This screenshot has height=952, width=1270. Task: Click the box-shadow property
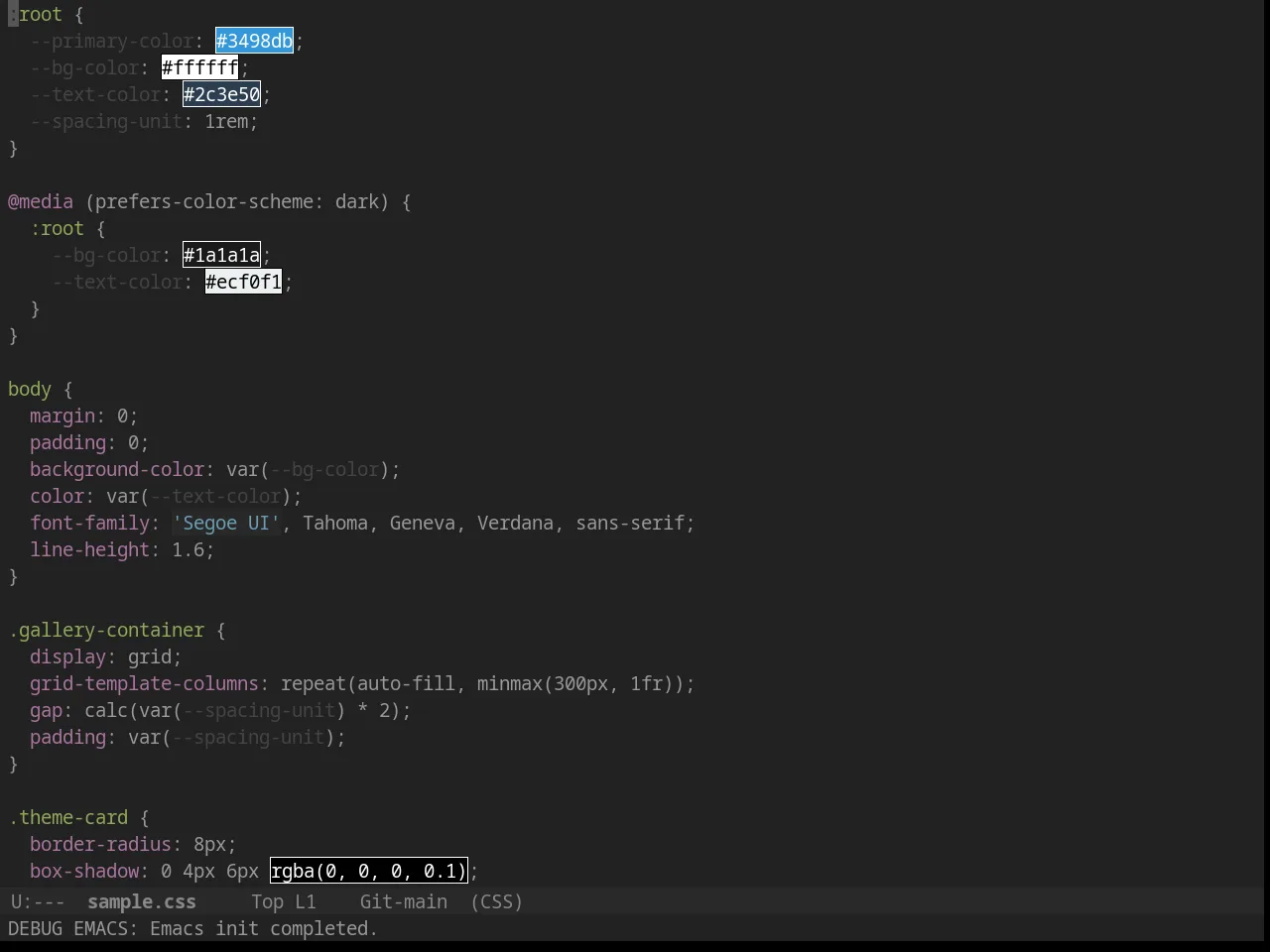point(84,871)
